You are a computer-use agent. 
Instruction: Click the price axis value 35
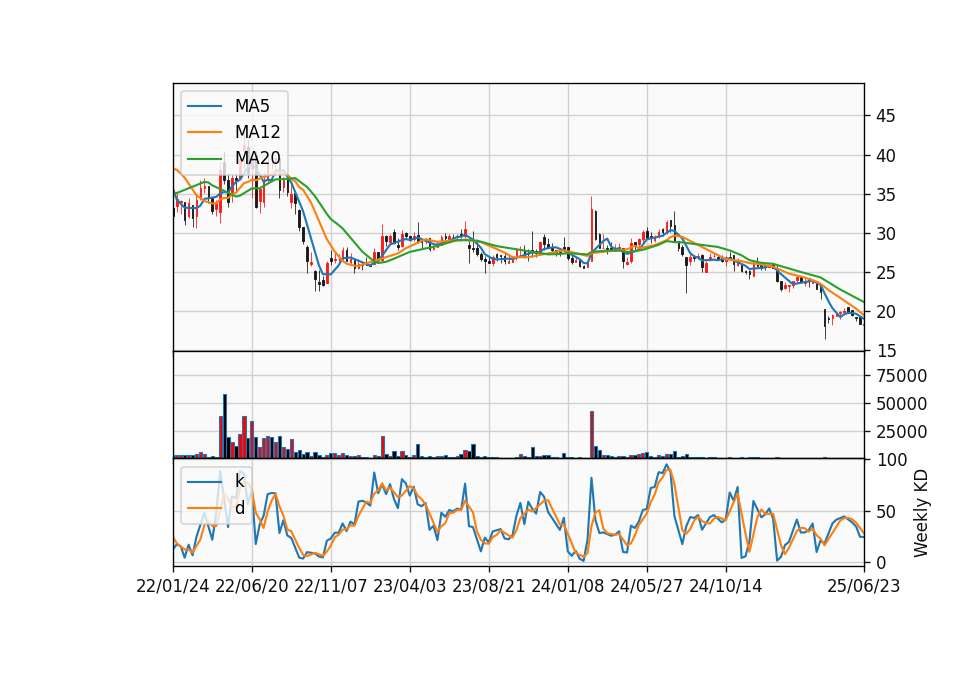point(885,195)
